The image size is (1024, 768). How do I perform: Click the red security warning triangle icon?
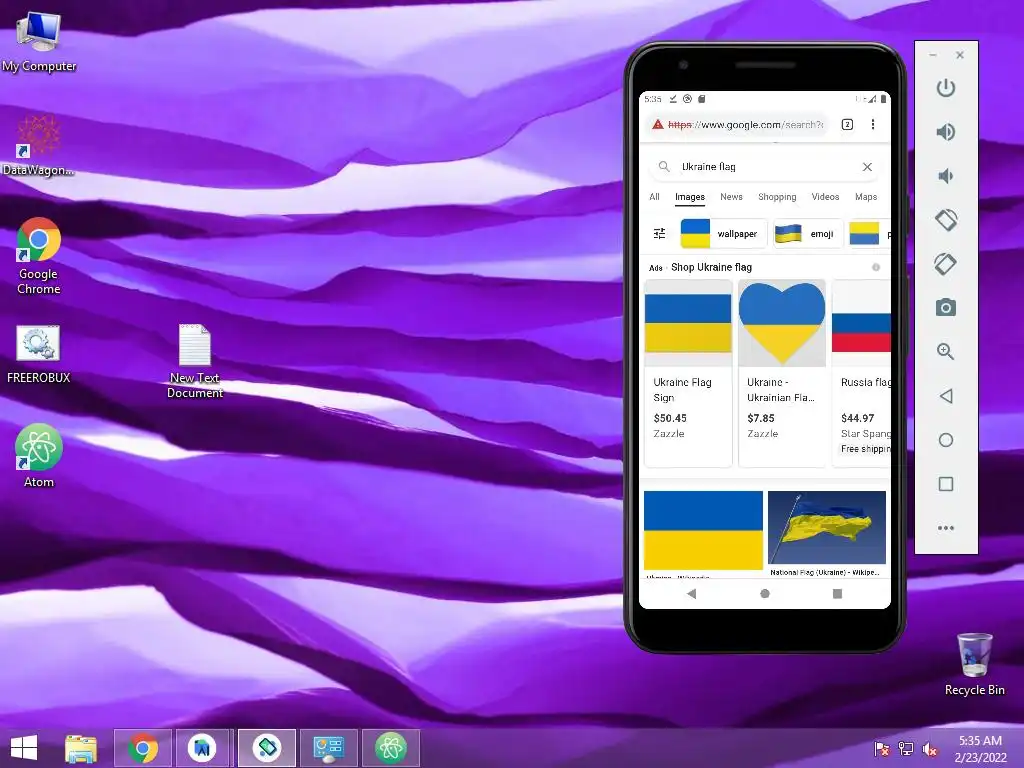point(658,124)
